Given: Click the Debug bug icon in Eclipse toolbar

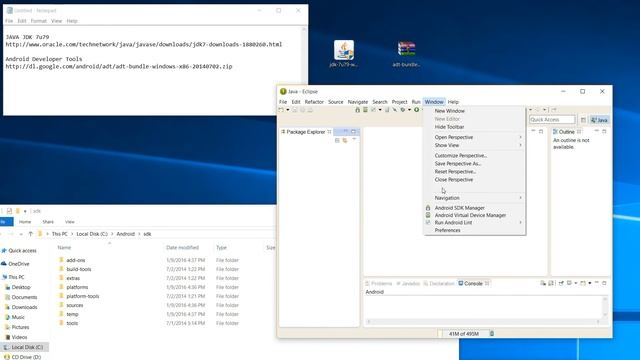Looking at the screenshot, I should pos(403,110).
